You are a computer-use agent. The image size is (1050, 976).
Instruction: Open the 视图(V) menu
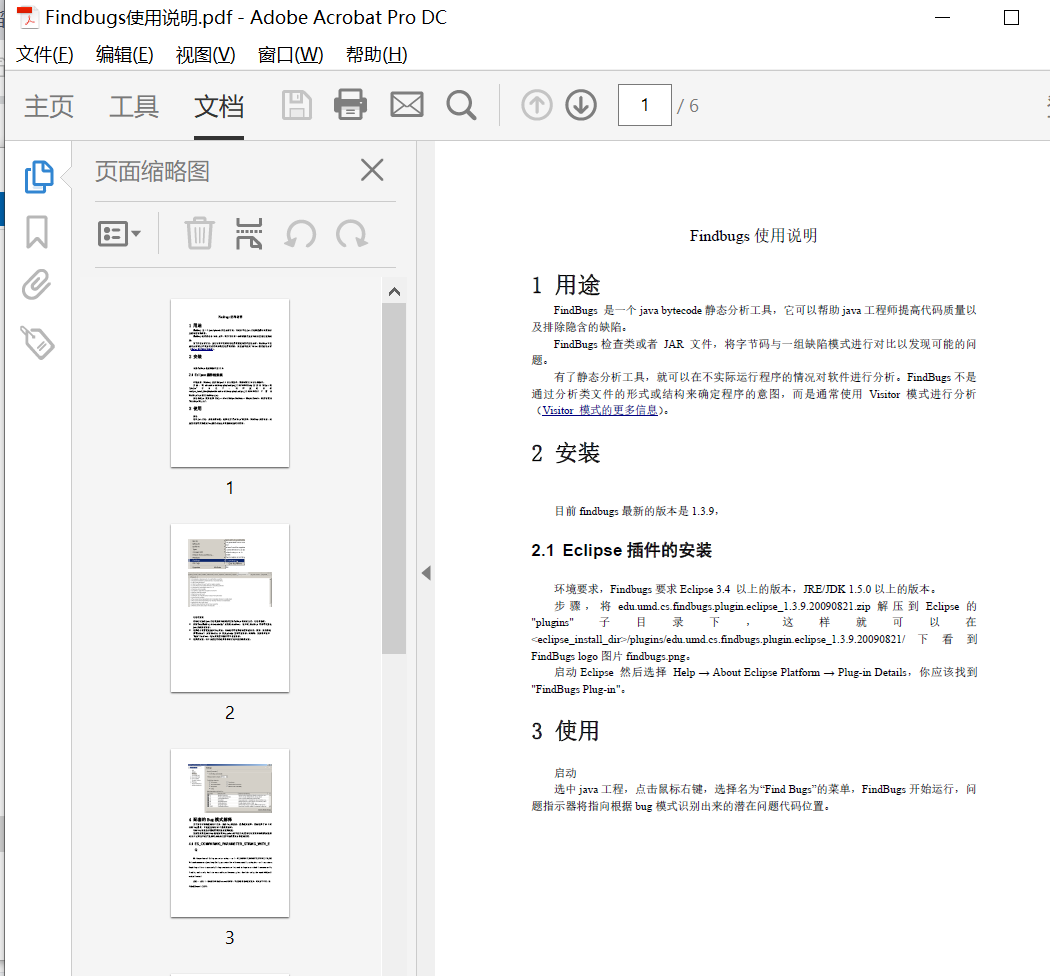tap(206, 54)
